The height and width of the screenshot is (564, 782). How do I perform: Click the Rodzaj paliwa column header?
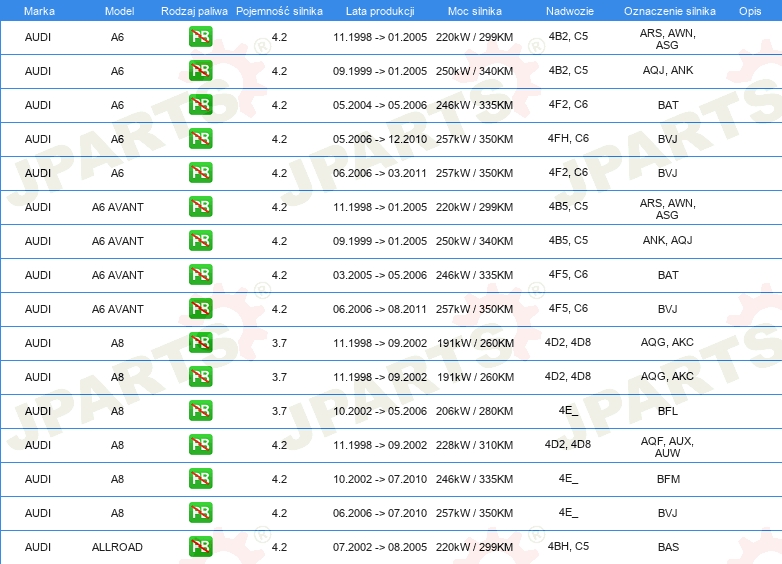194,11
